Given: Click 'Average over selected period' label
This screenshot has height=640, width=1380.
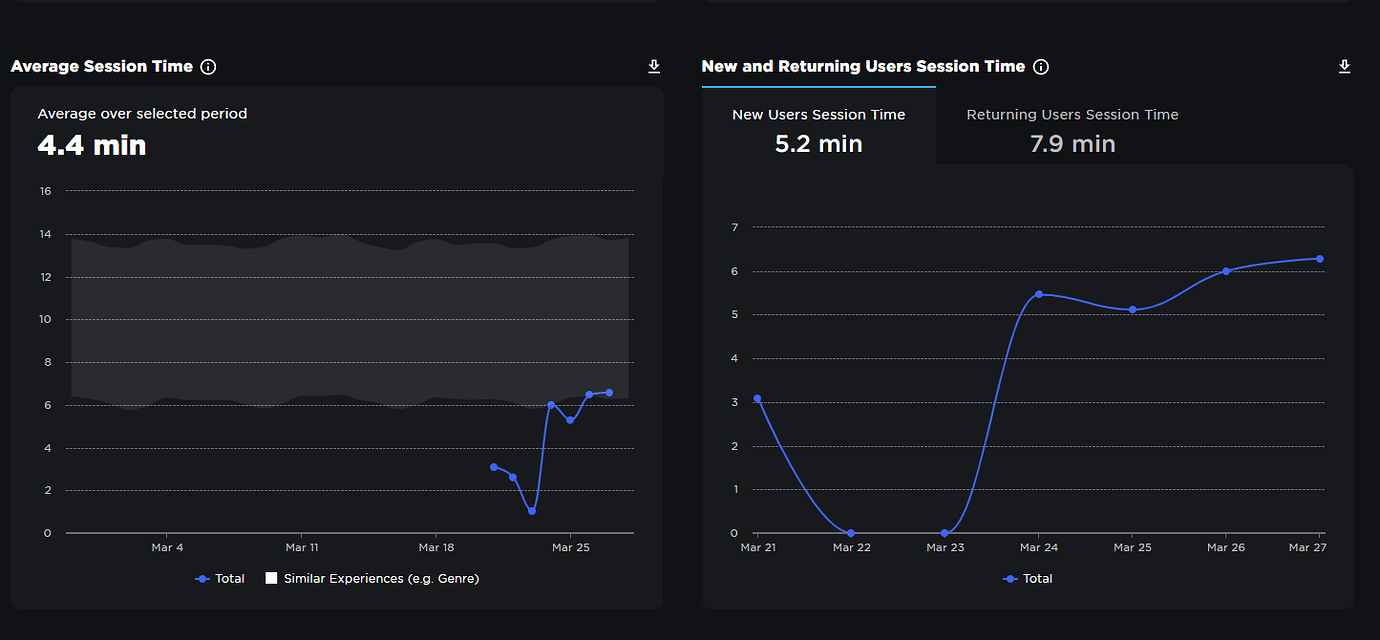Looking at the screenshot, I should [142, 114].
